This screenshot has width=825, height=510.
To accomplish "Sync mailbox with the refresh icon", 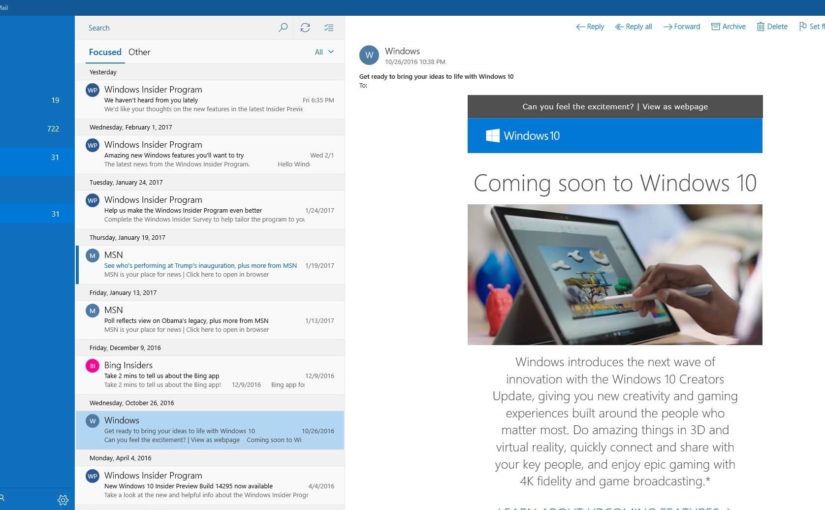I will pyautogui.click(x=305, y=28).
